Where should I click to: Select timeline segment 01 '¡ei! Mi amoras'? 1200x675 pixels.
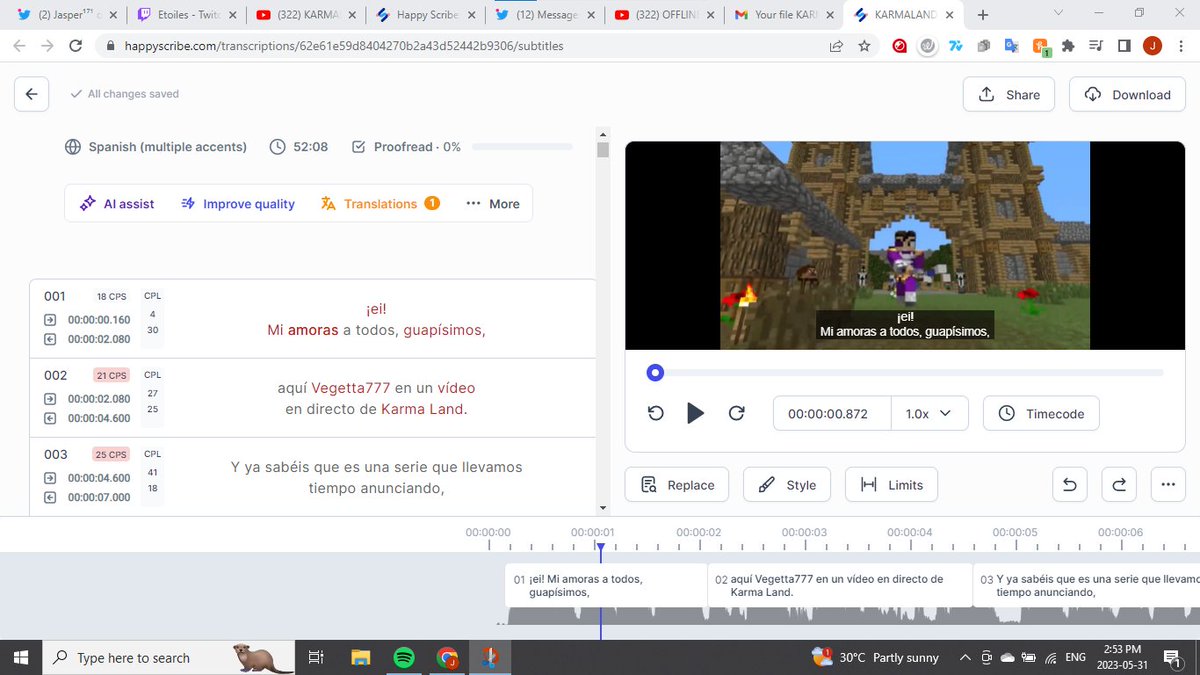[606, 585]
